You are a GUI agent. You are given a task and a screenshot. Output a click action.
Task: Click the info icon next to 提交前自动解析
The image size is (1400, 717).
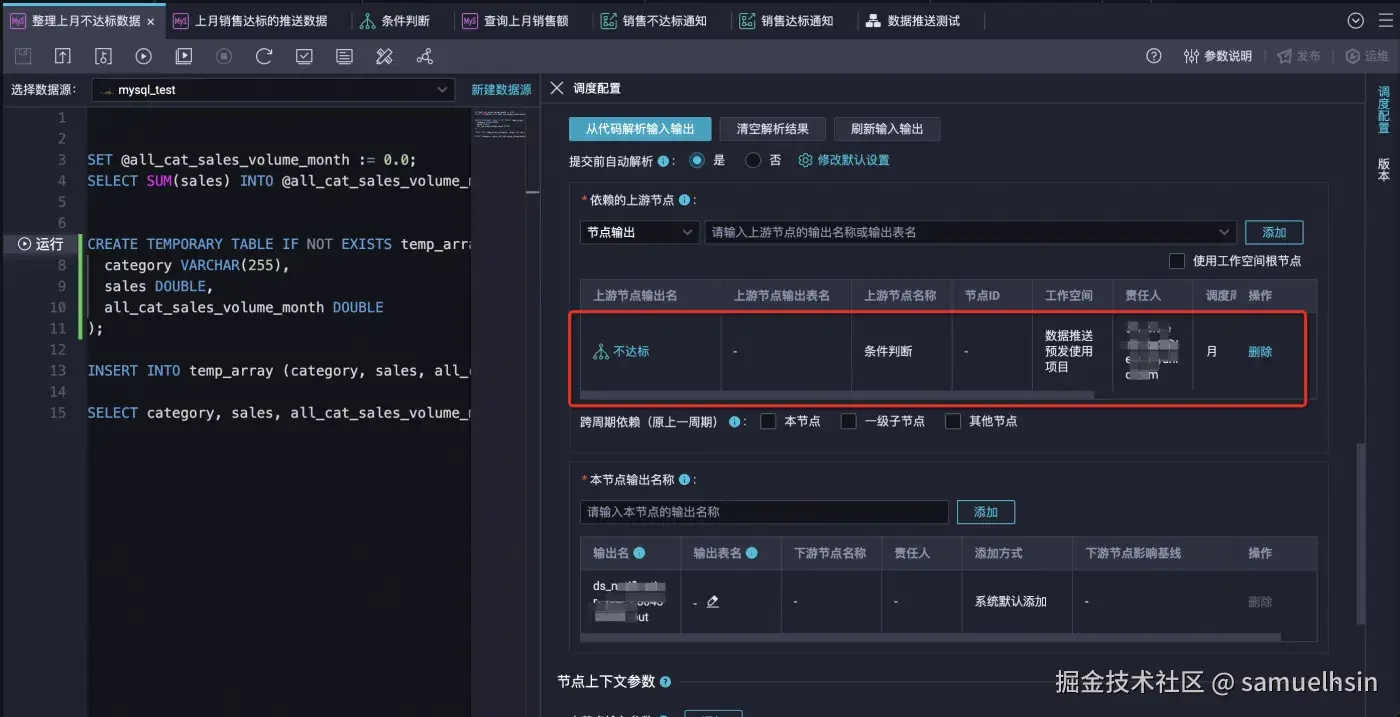point(663,160)
